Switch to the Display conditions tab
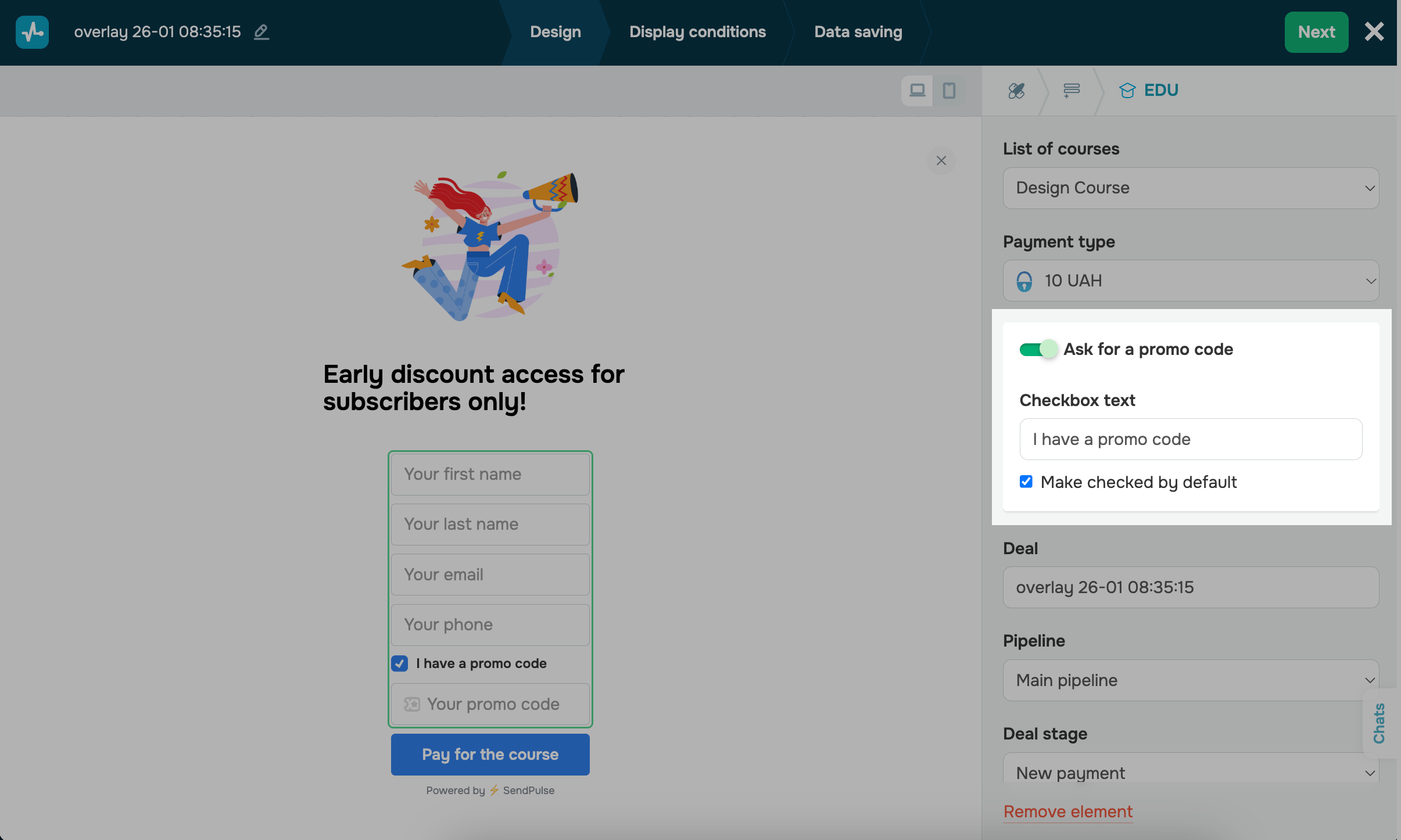The image size is (1401, 840). 697,32
